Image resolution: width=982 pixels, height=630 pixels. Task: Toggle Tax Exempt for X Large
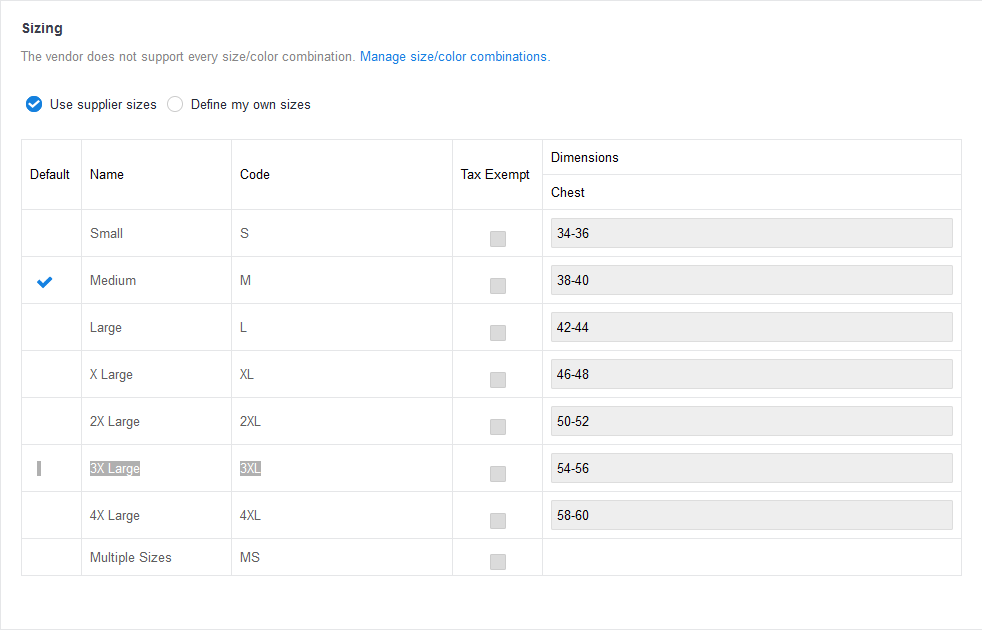point(497,379)
